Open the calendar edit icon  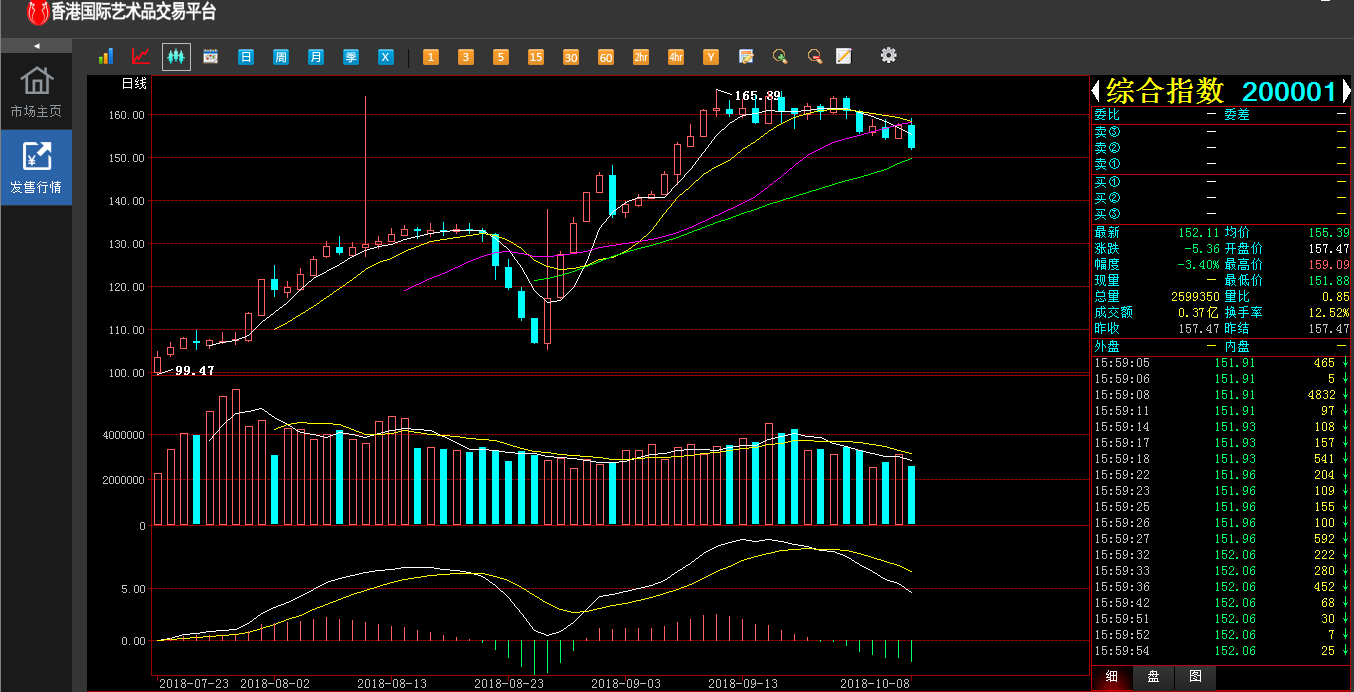[x=746, y=56]
